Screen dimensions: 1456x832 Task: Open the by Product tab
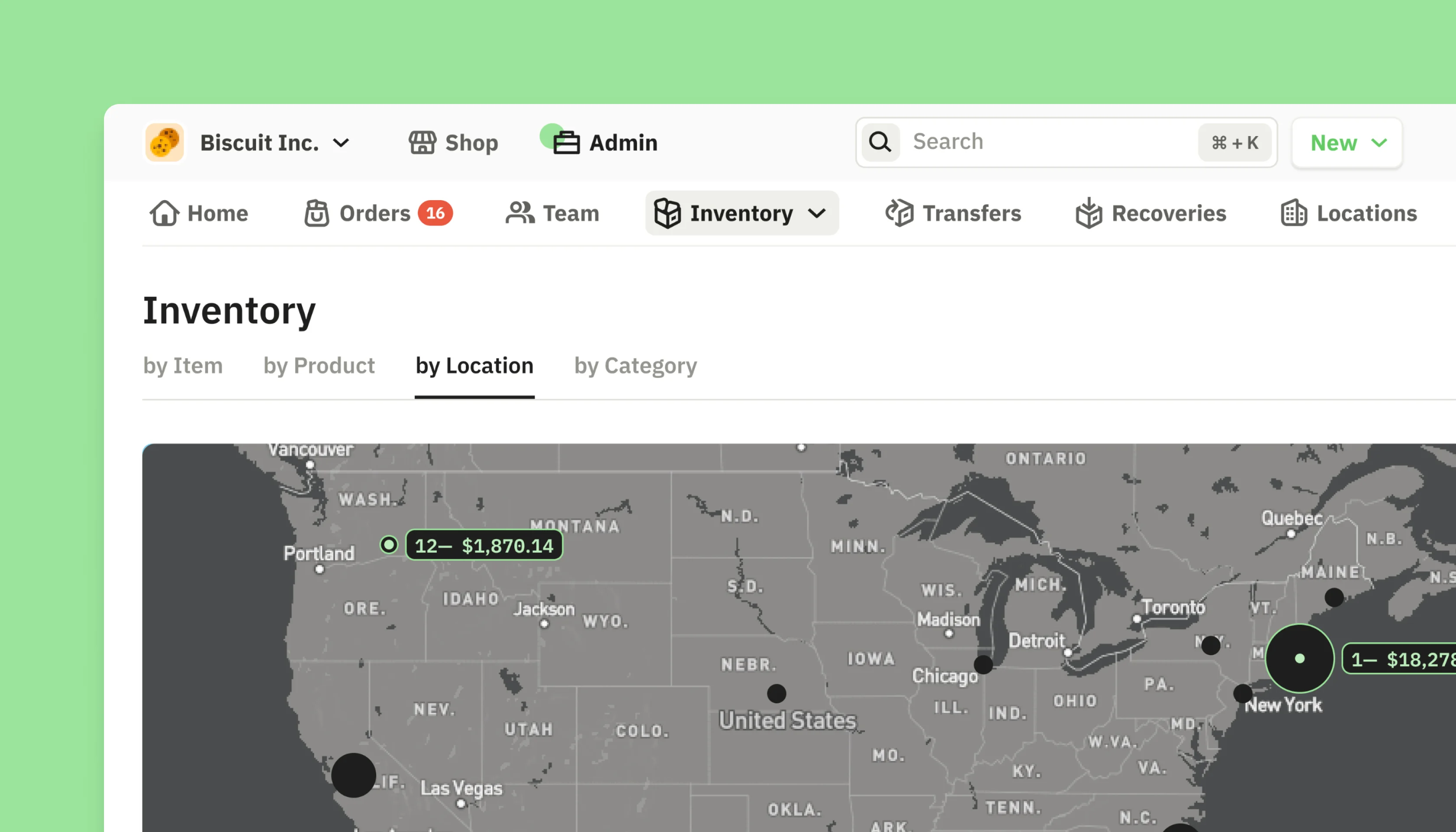click(x=319, y=366)
